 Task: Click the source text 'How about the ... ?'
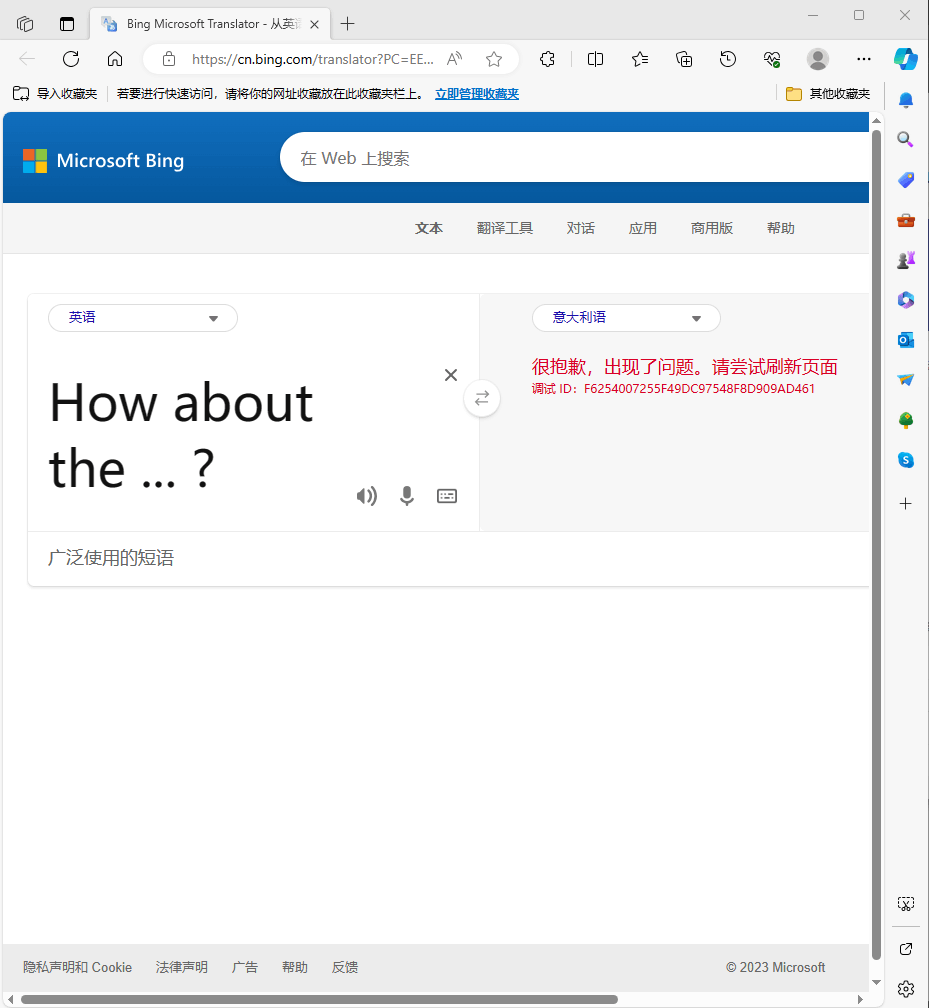click(181, 435)
